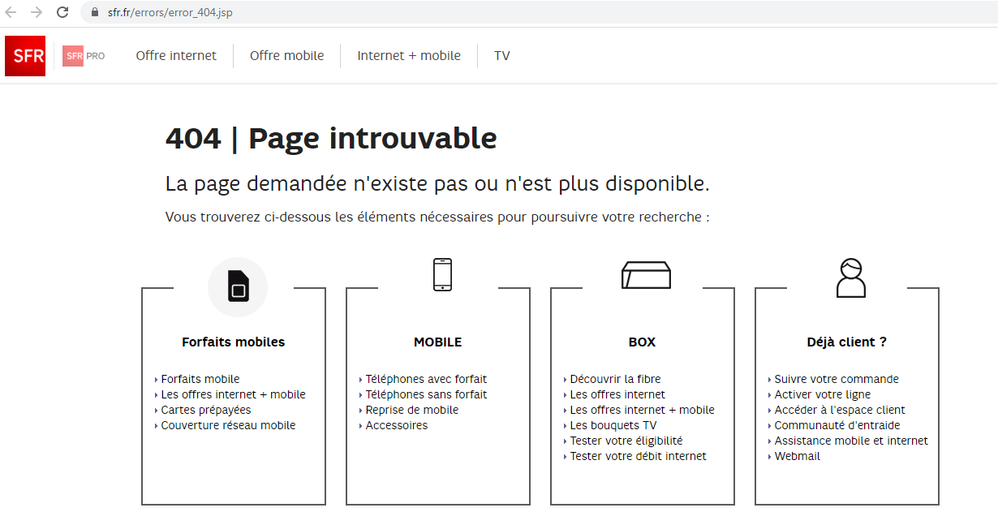Open the Reprise de mobile link
Screen dimensions: 998x525
(x=412, y=410)
